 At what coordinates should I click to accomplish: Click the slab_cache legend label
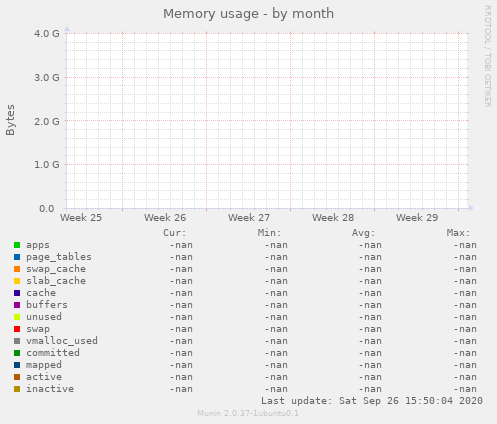coord(56,281)
